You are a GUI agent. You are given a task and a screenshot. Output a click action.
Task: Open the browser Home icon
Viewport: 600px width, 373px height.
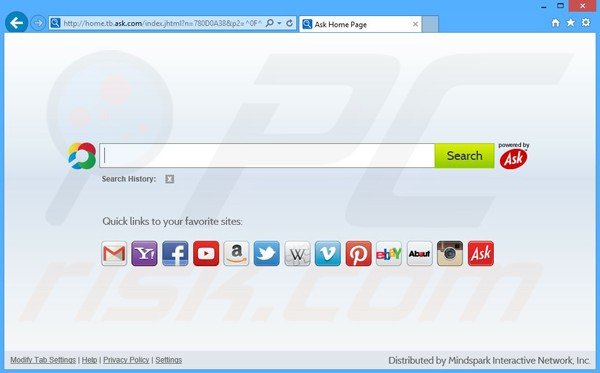(x=555, y=23)
